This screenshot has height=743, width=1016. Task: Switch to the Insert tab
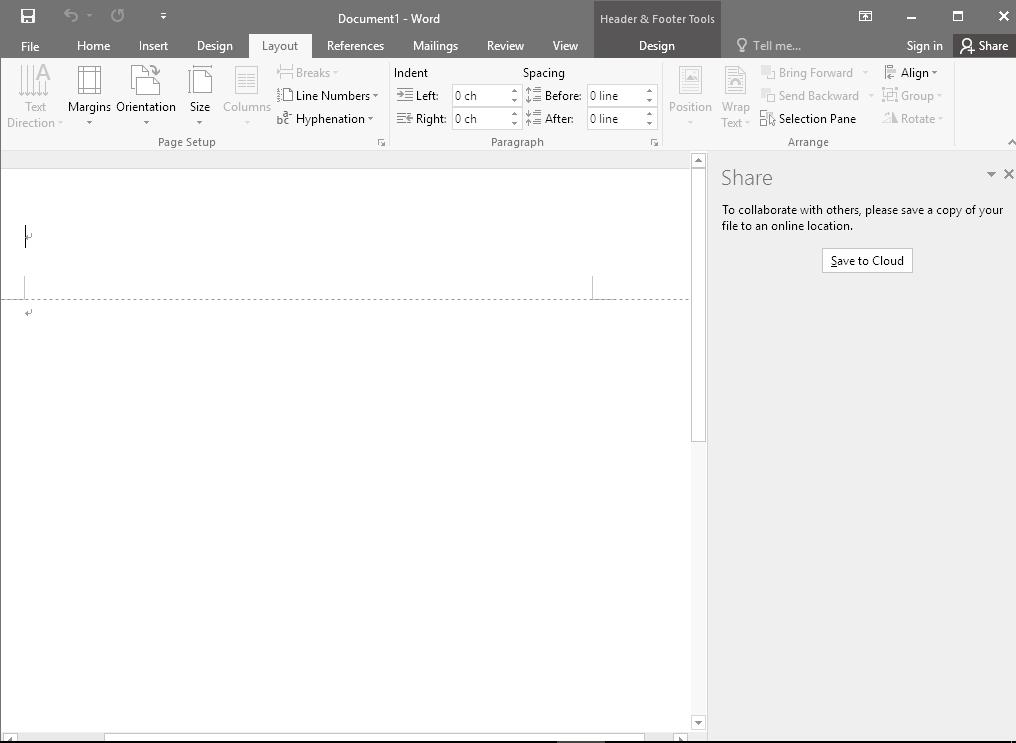pyautogui.click(x=153, y=46)
